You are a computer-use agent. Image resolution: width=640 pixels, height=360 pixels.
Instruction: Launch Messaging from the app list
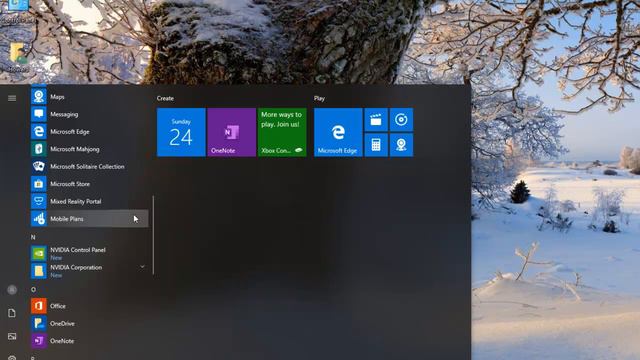click(89, 114)
